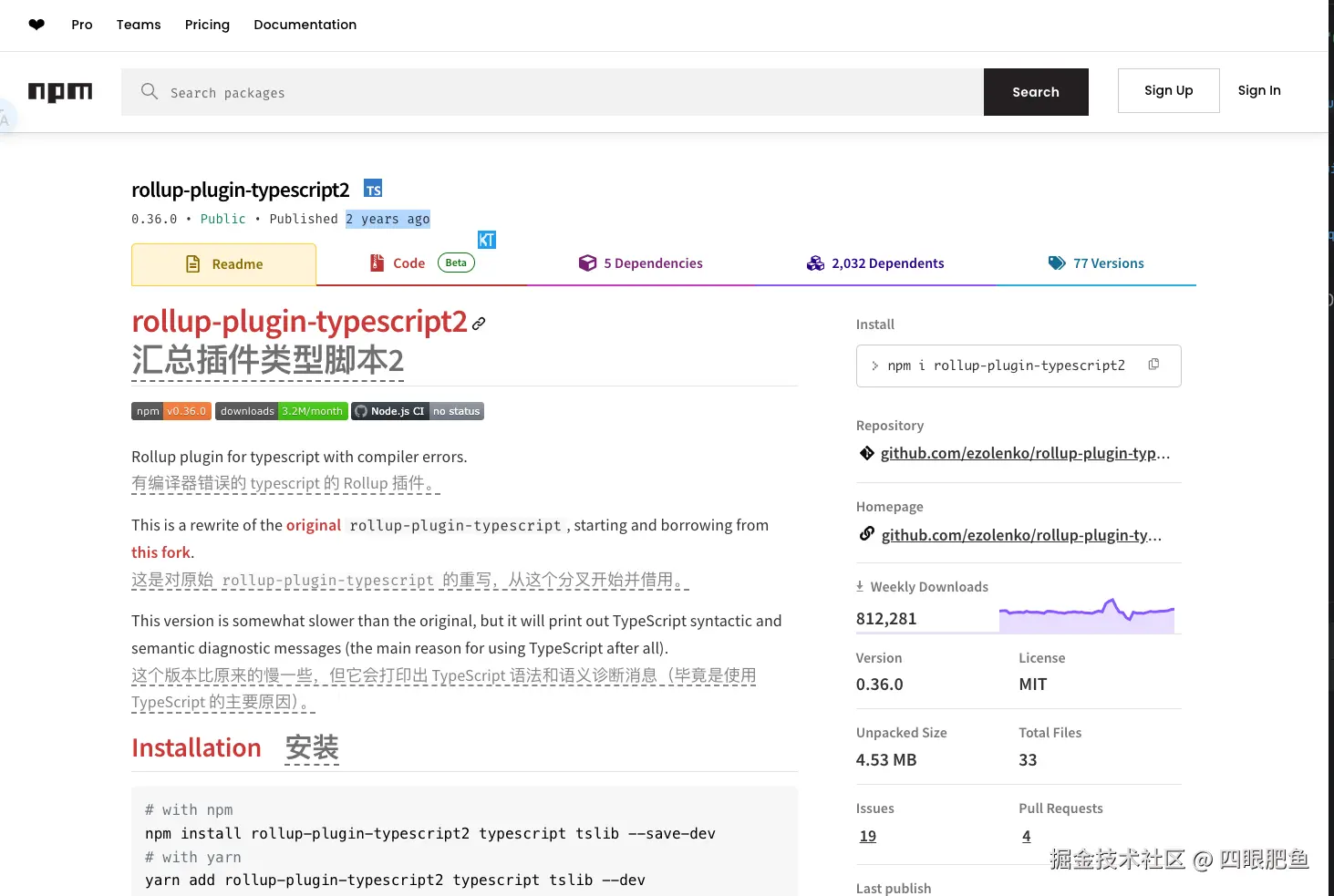Click the Dependents cubes icon
Screen dimensions: 1334x896
(x=815, y=263)
